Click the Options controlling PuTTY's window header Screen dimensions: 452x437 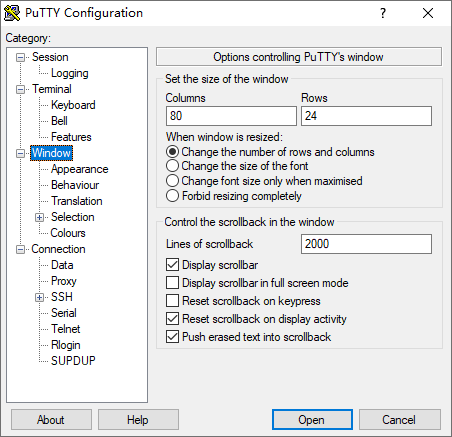pos(299,57)
